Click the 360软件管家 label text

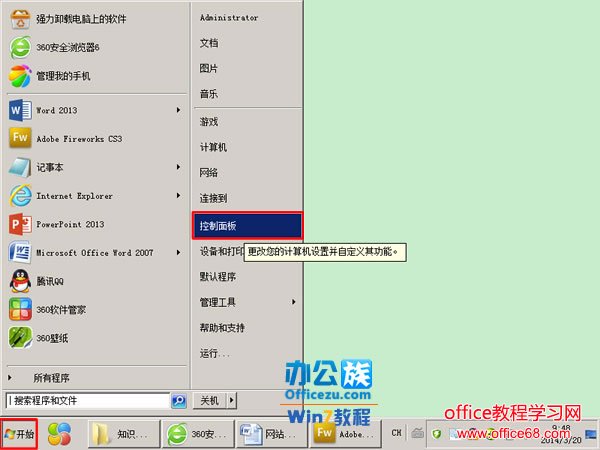[x=61, y=310]
